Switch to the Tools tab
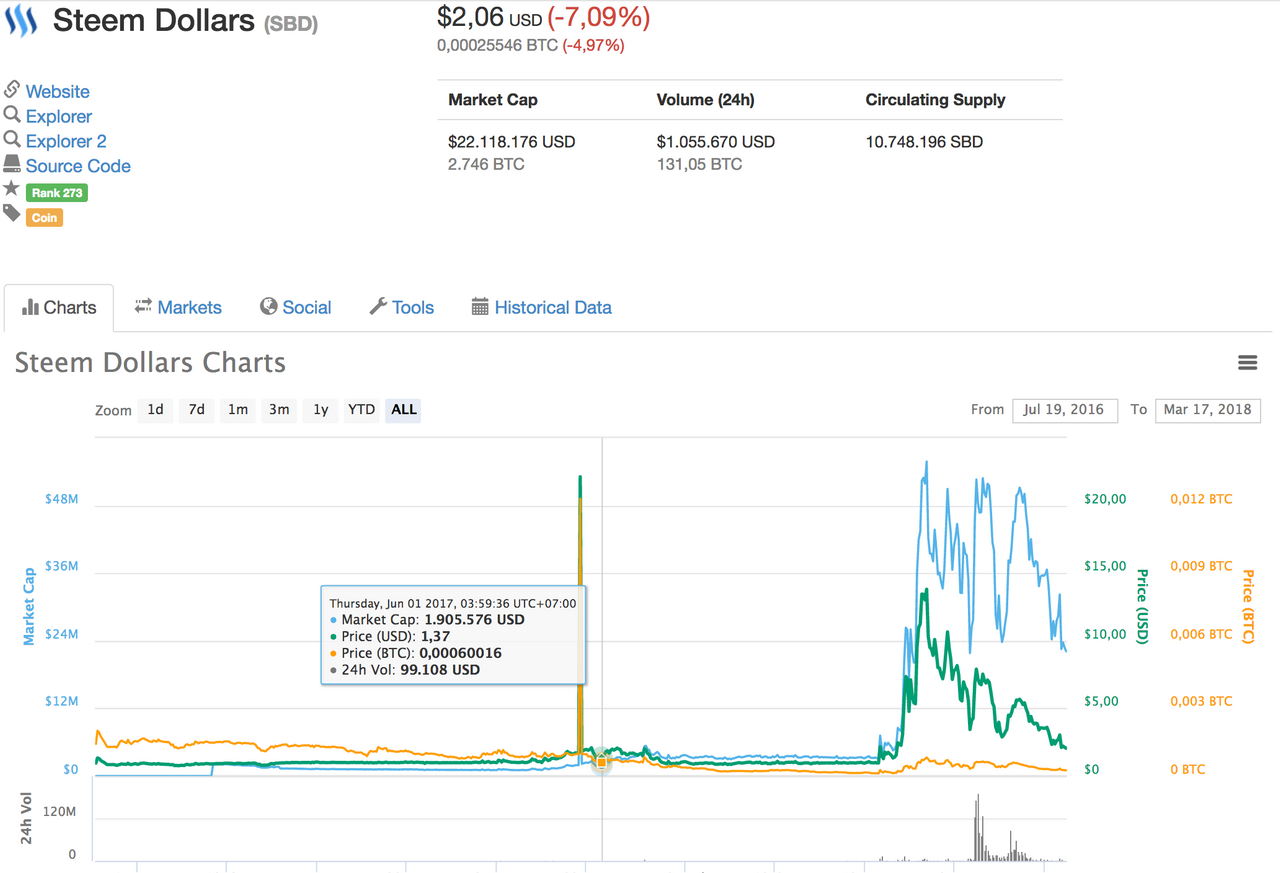The height and width of the screenshot is (873, 1280). pyautogui.click(x=401, y=307)
